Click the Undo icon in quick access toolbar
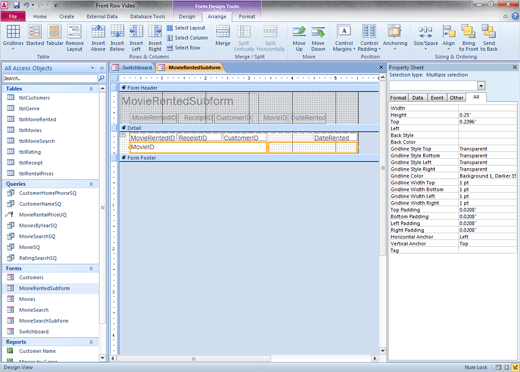 pyautogui.click(x=27, y=5)
